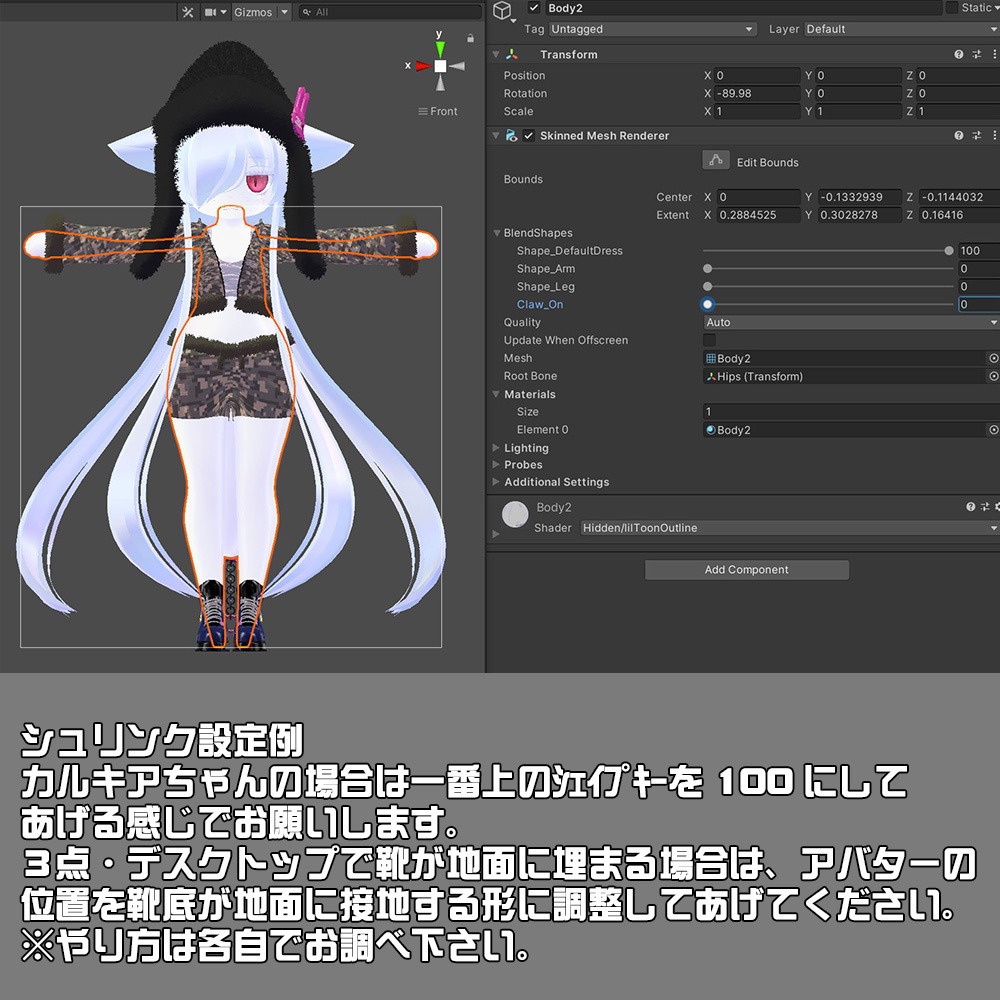
Task: Open the Gizmos dropdown arrow
Action: point(284,12)
